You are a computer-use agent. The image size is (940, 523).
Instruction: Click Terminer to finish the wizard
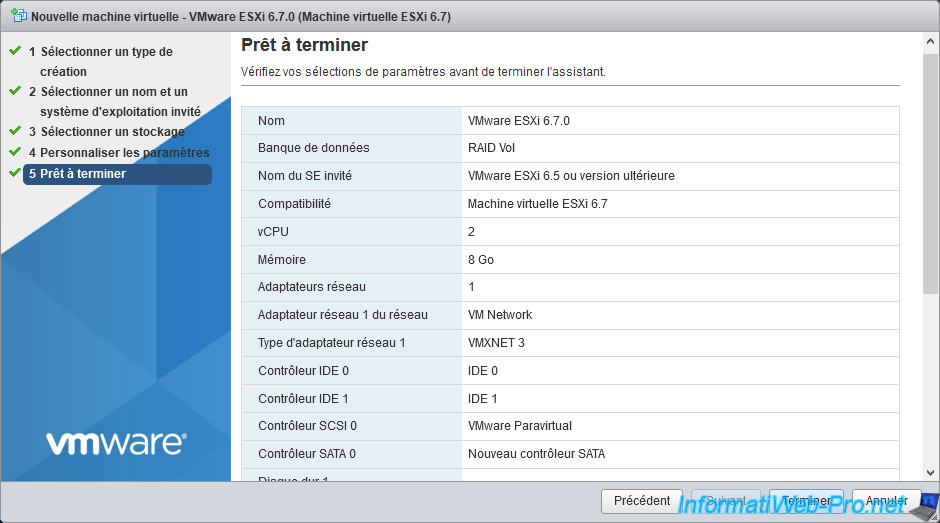[x=806, y=501]
